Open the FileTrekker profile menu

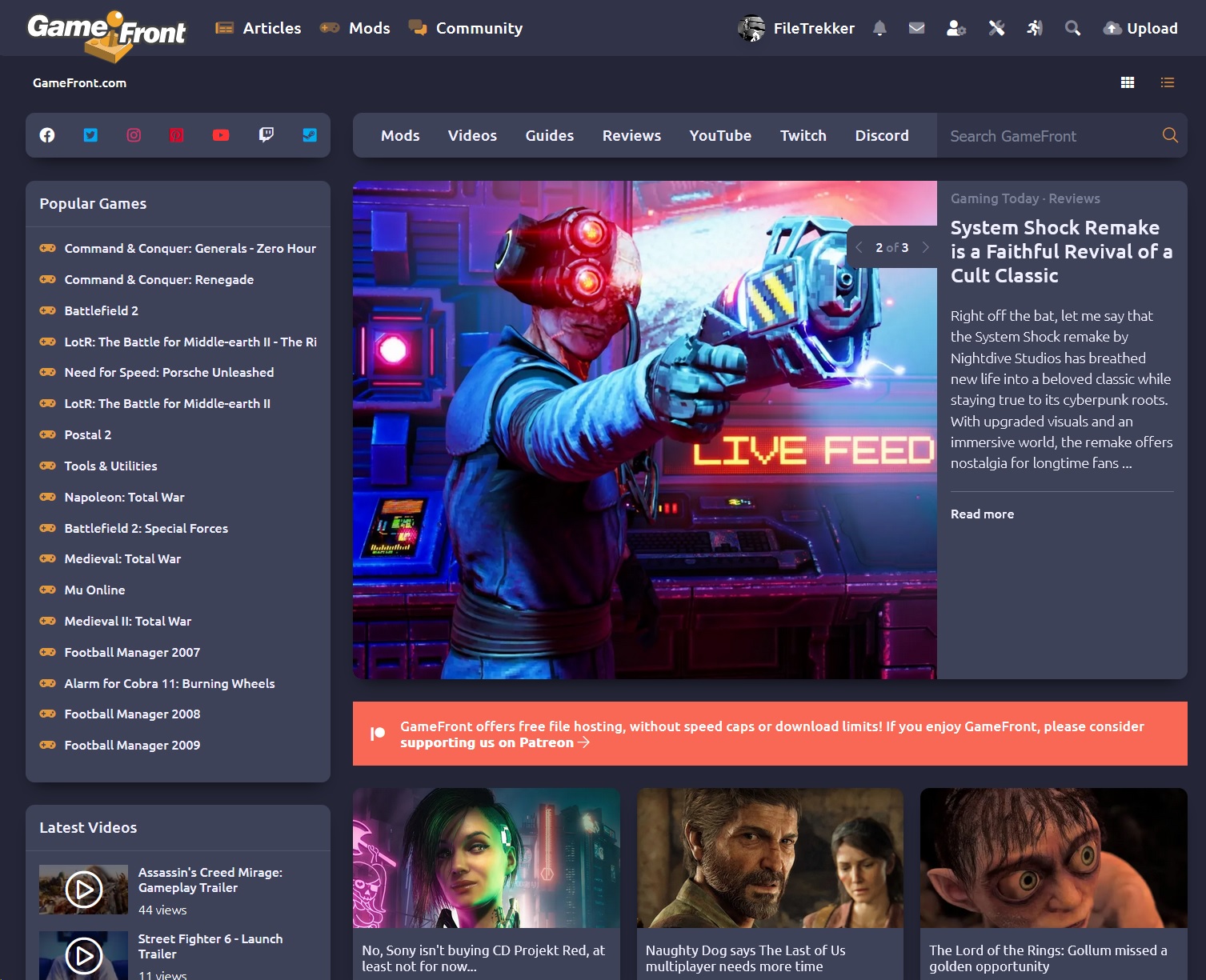point(796,28)
